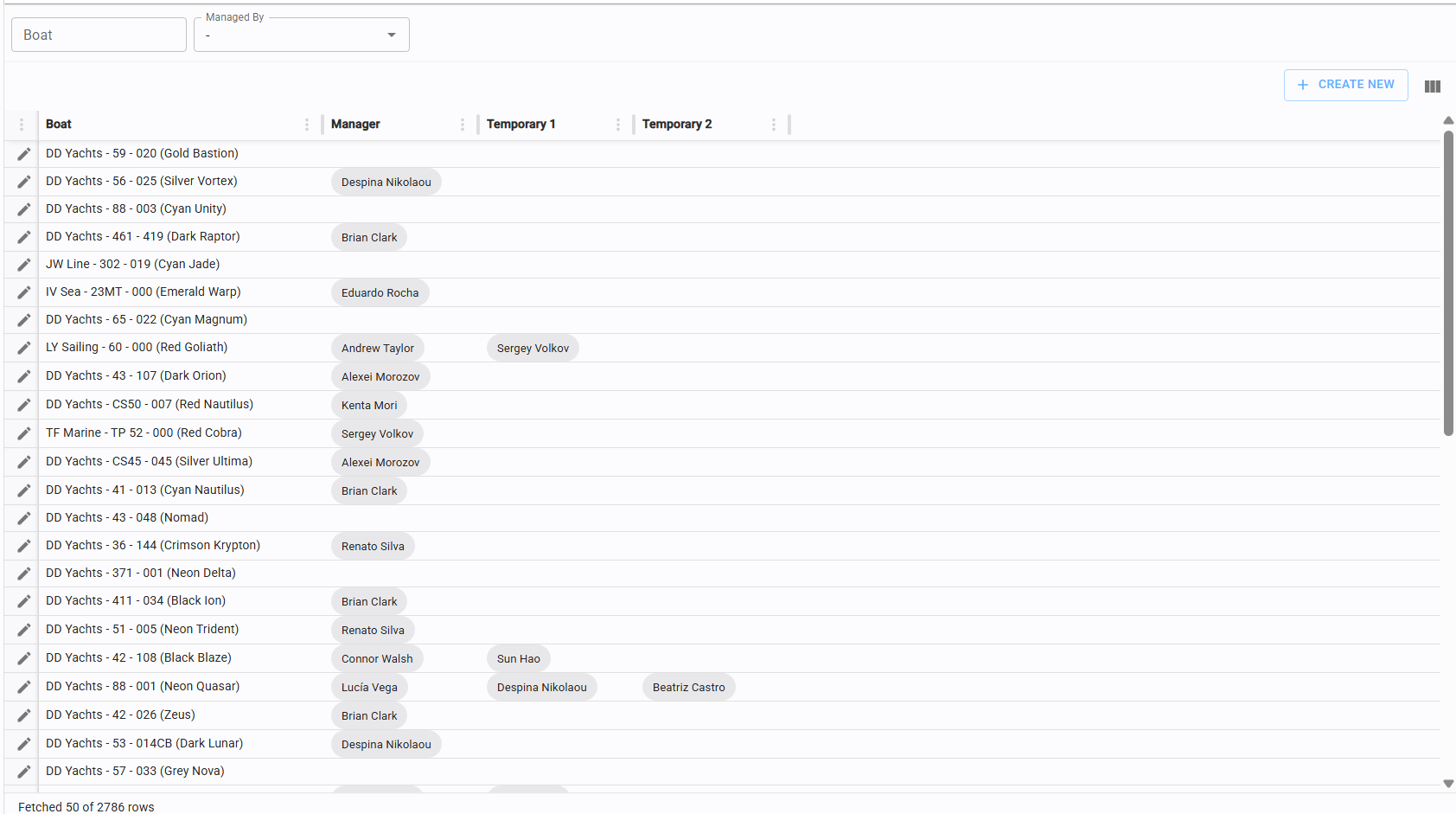Select the Eduardo Rocha manager chip
This screenshot has width=1456, height=814.
[x=380, y=293]
